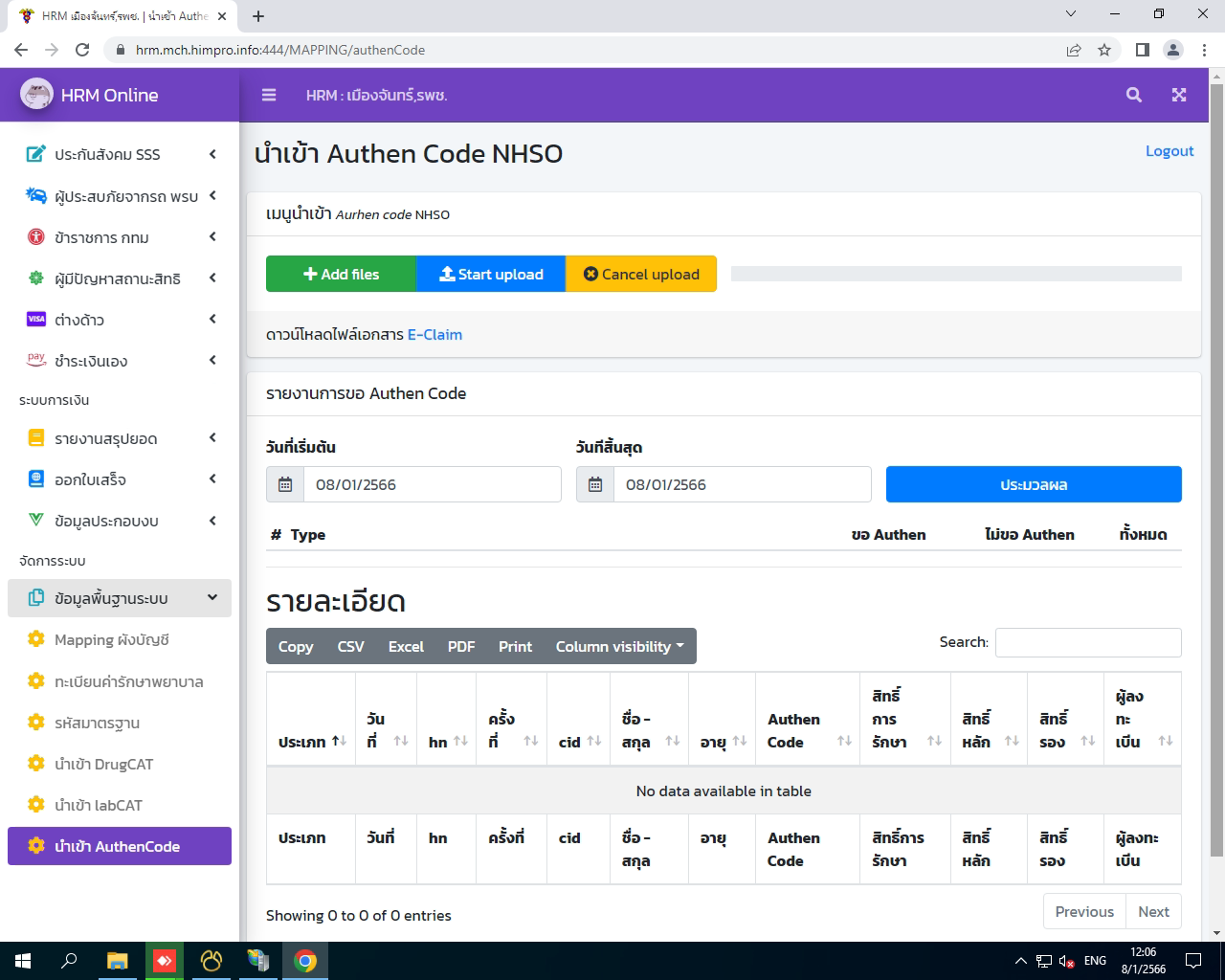The height and width of the screenshot is (980, 1225).
Task: Click inside the Search input field
Action: [1088, 642]
